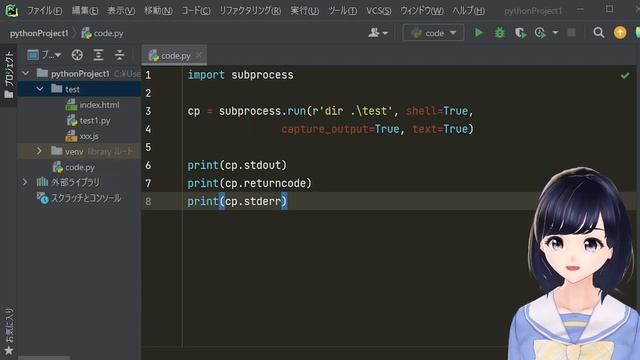Expand the venv folder

click(39, 151)
